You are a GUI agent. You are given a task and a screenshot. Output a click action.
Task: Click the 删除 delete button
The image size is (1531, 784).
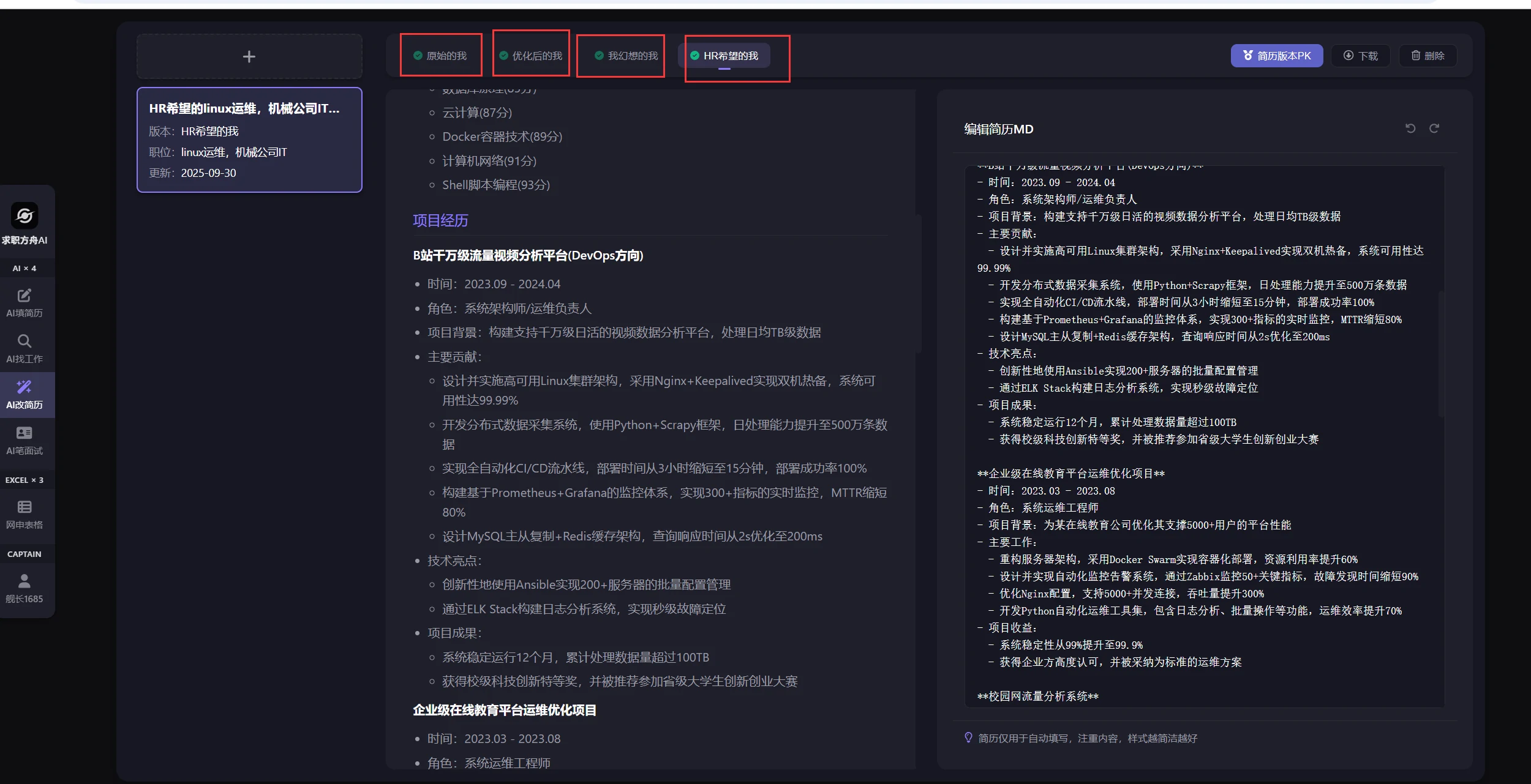click(1428, 56)
